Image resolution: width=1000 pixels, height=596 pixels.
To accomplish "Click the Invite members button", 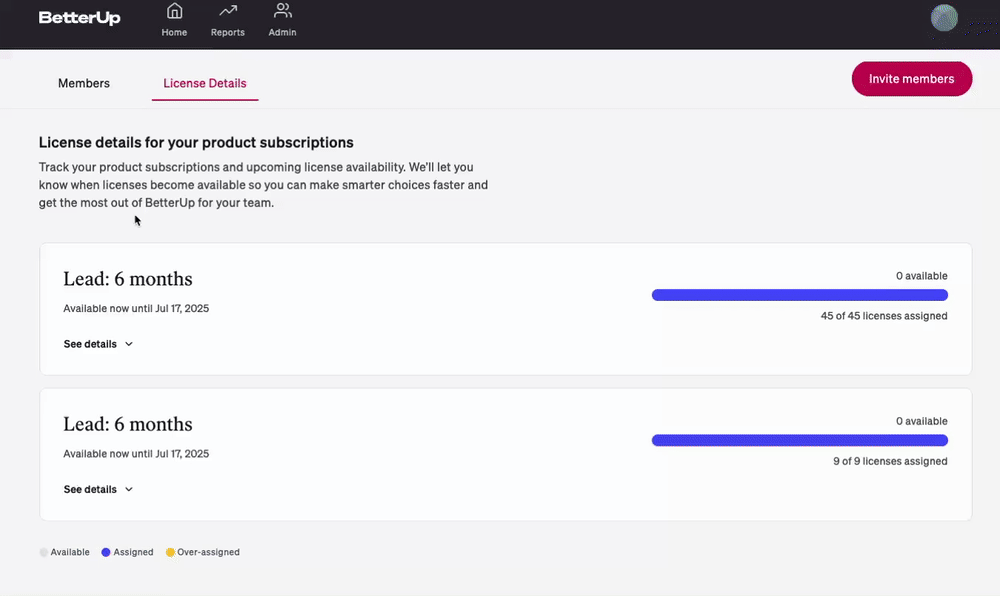I will point(911,79).
